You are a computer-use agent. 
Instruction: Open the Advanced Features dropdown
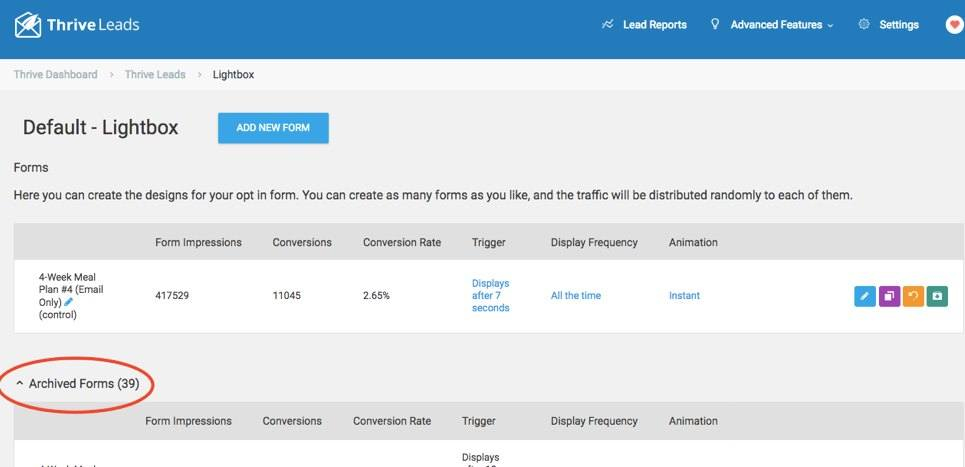pos(782,25)
